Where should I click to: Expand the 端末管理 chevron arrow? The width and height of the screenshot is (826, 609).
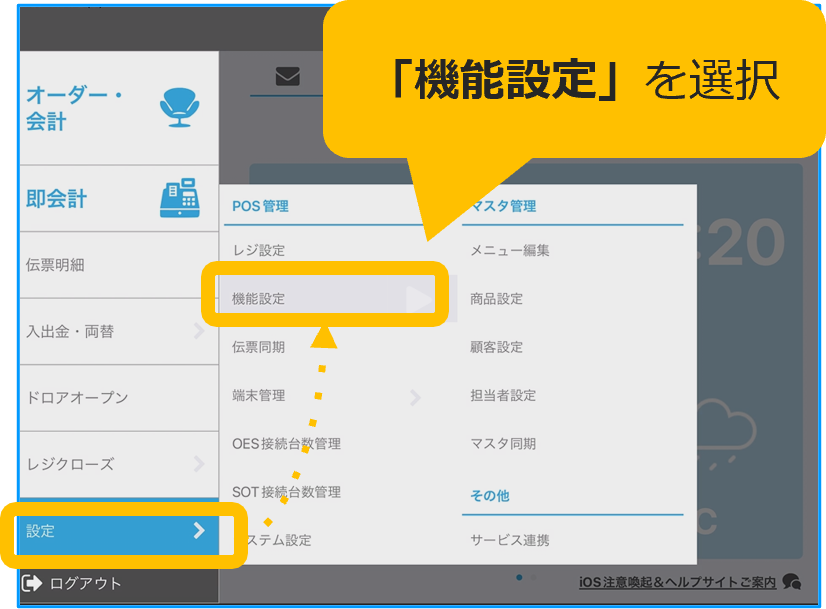[414, 397]
